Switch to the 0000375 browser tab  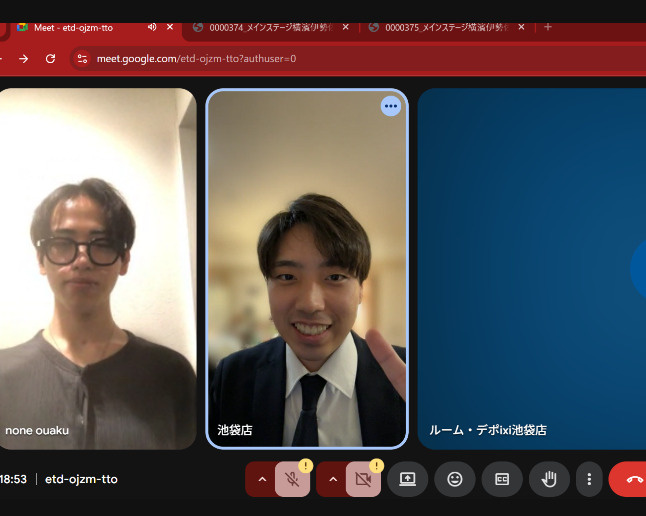click(438, 27)
